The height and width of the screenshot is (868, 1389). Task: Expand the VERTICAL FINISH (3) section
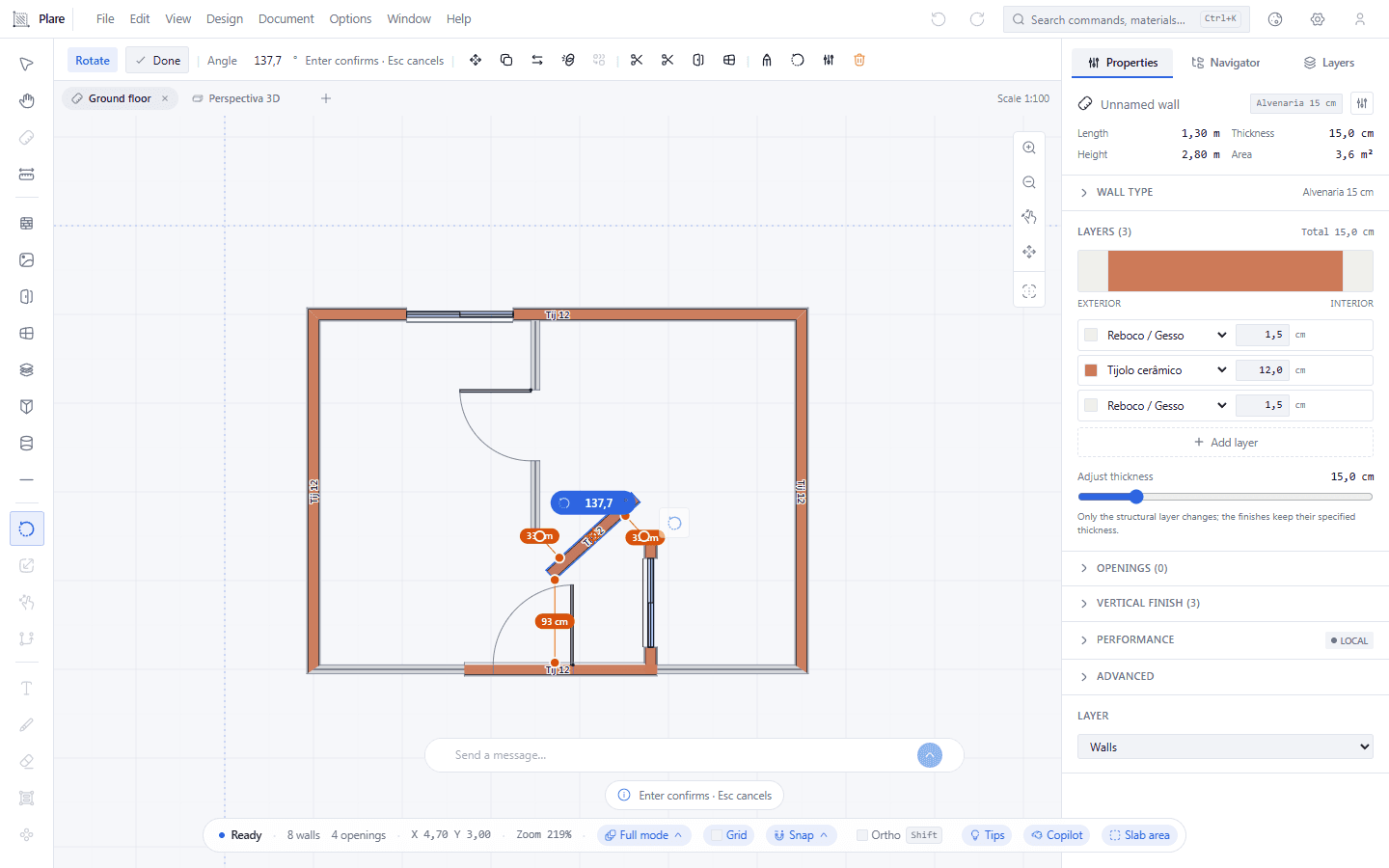pos(1225,604)
